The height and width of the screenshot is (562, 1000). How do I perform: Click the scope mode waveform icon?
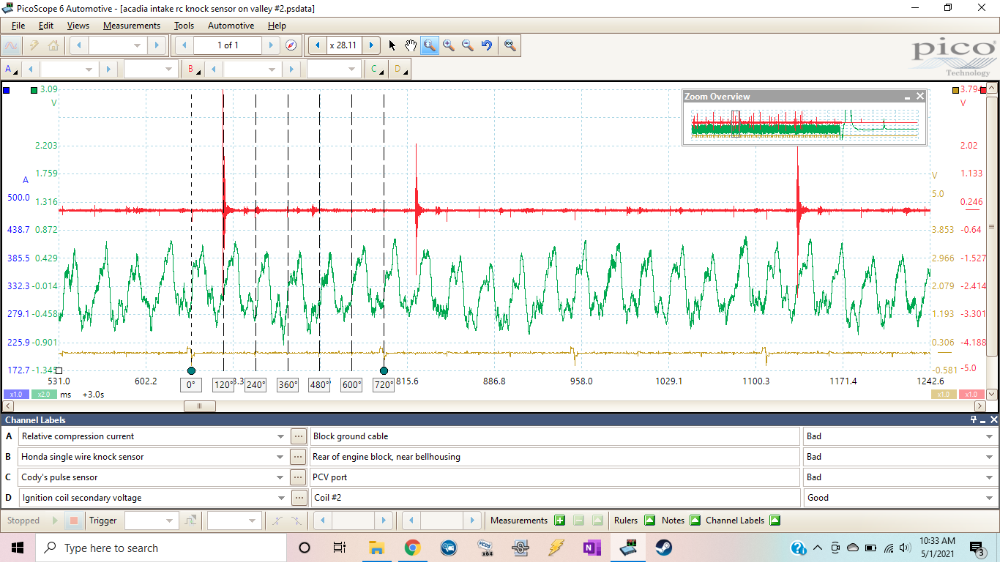11,45
